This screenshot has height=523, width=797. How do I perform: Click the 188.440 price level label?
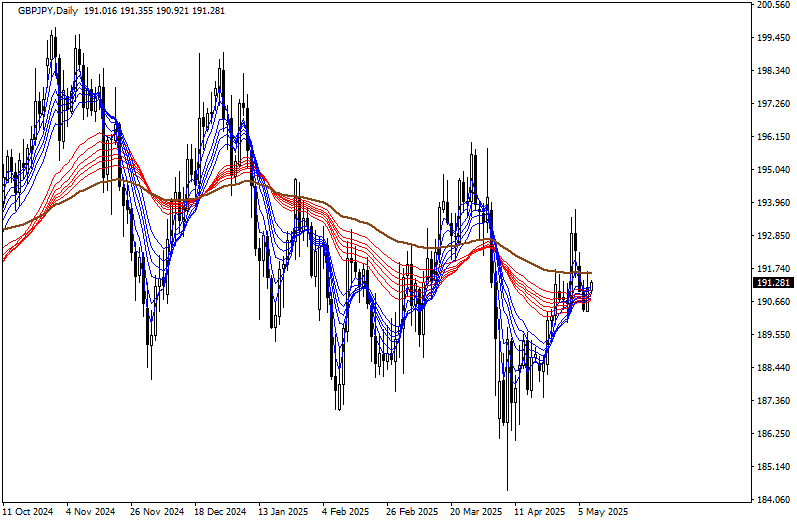[773, 368]
